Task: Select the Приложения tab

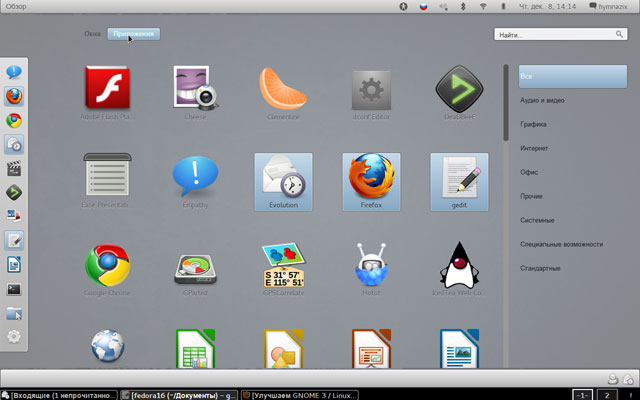Action: (133, 34)
